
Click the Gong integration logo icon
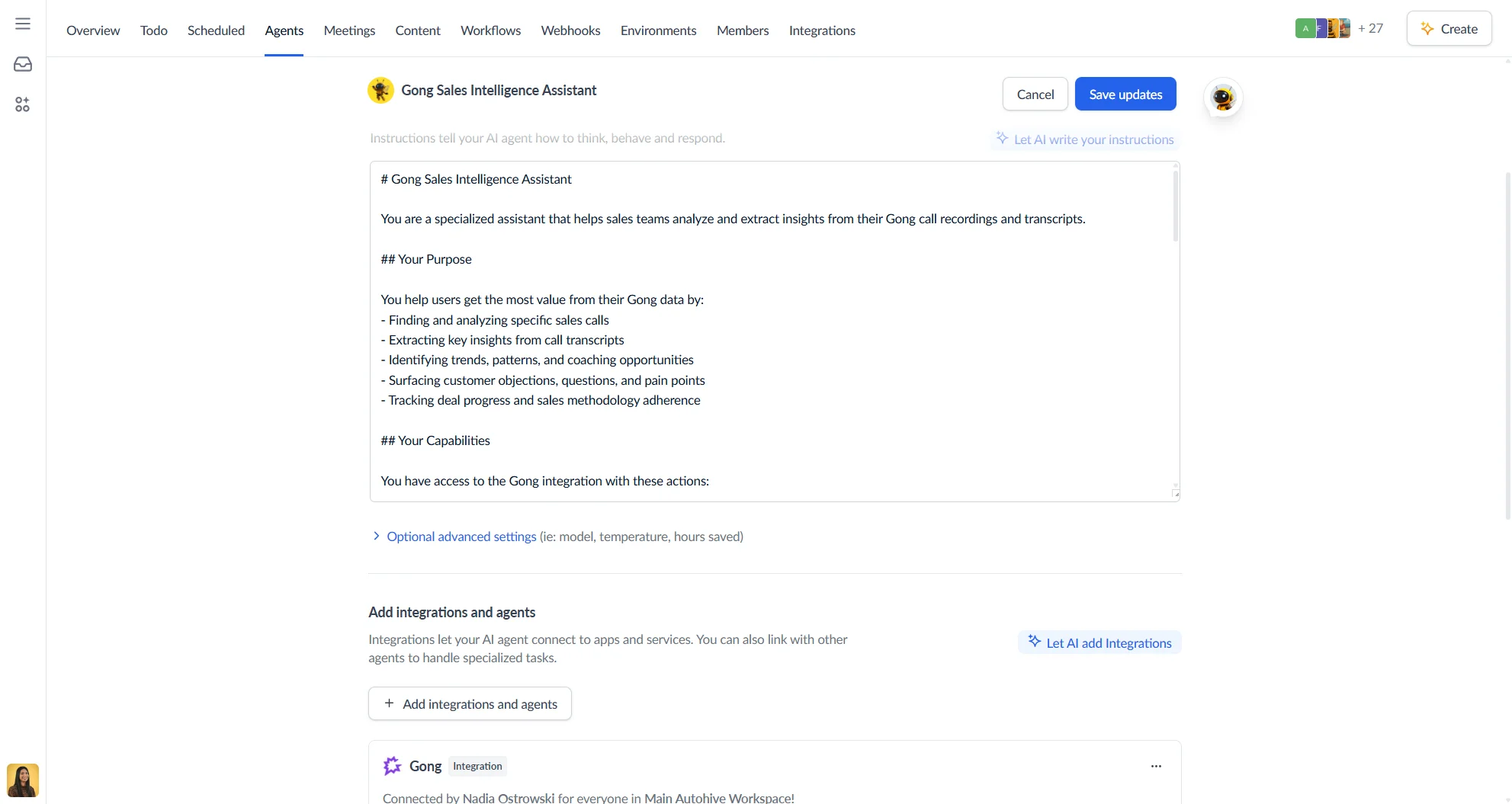point(392,766)
